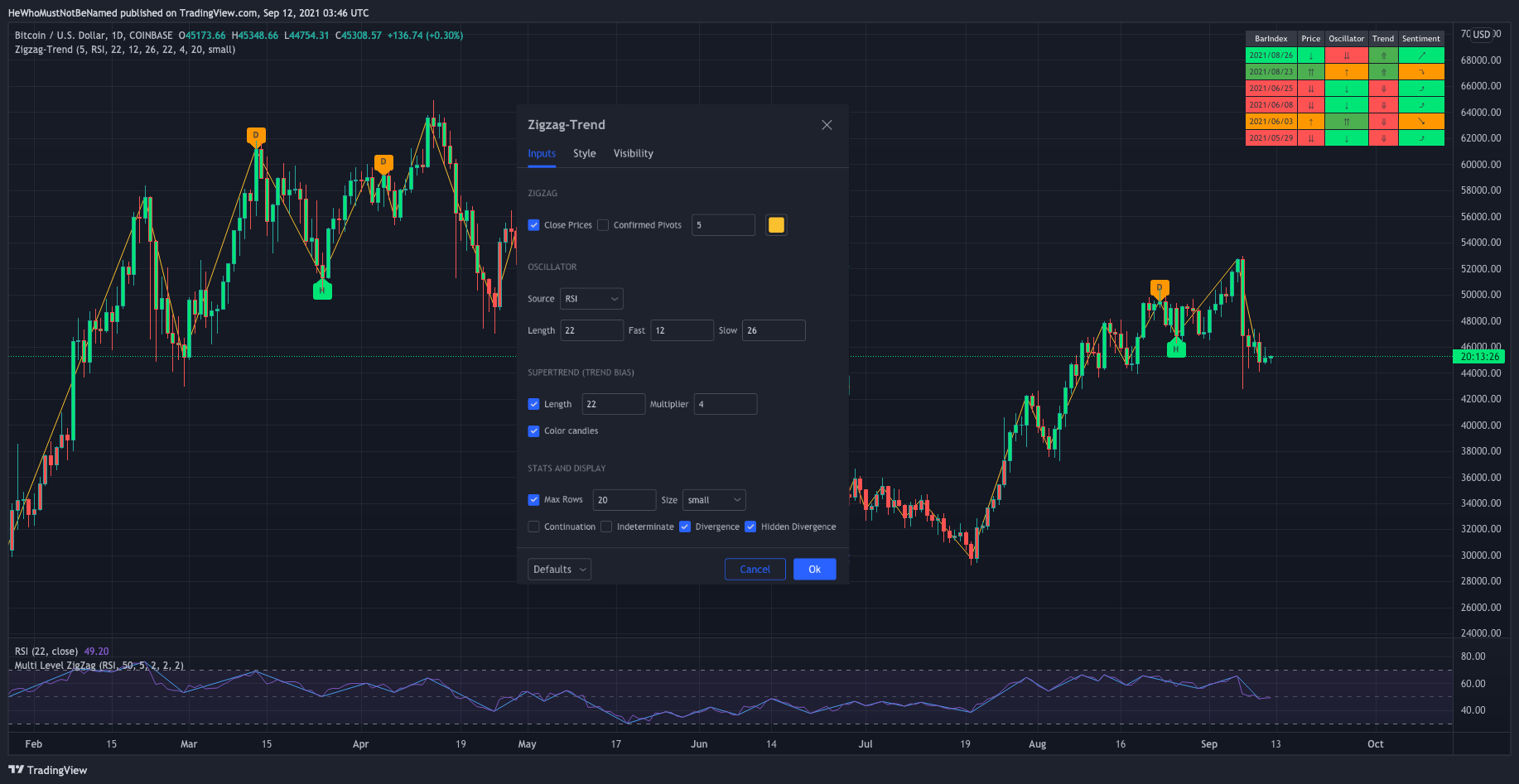Disable the Color candles option
Screen dimensions: 1519x784
point(534,430)
